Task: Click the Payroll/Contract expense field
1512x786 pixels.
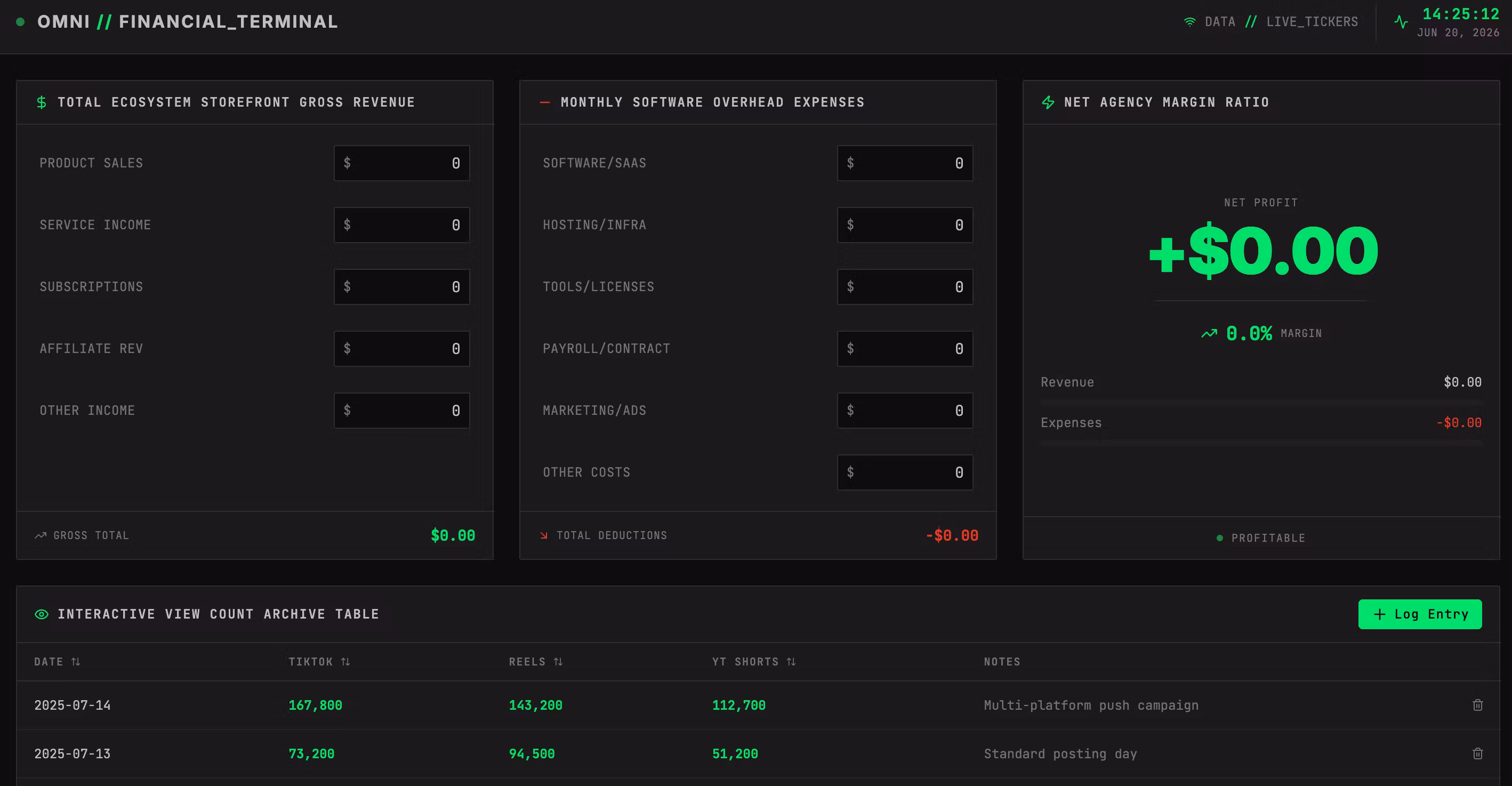Action: (905, 349)
